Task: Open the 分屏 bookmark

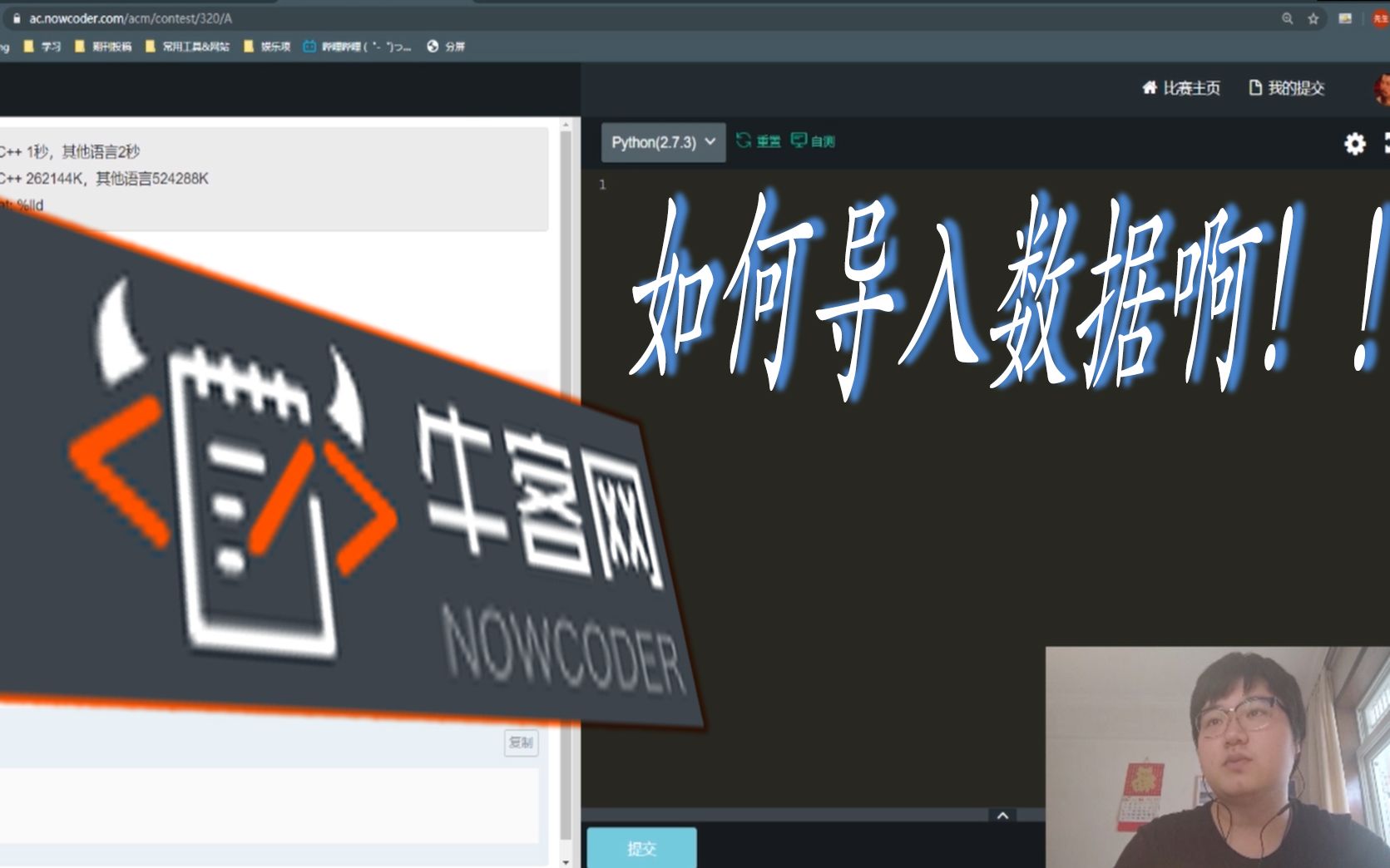Action: (x=446, y=47)
